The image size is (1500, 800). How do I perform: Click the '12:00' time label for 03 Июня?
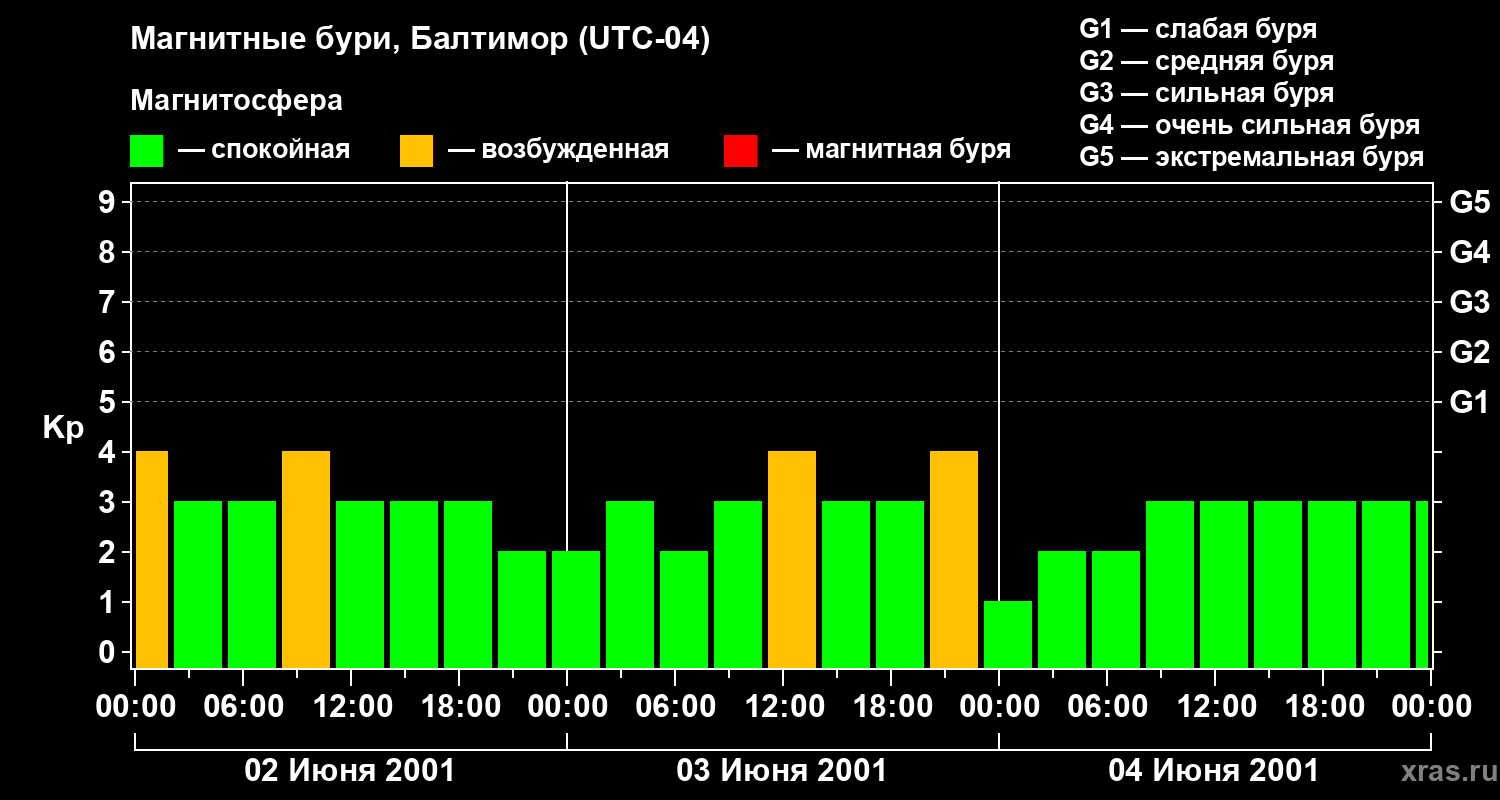tap(783, 707)
